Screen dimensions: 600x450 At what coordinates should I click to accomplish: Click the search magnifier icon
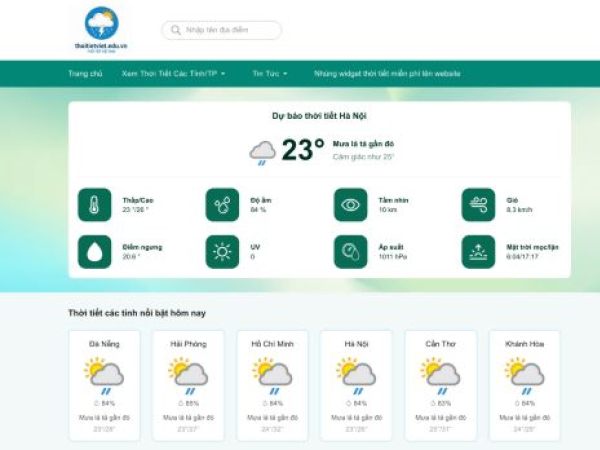coord(176,30)
